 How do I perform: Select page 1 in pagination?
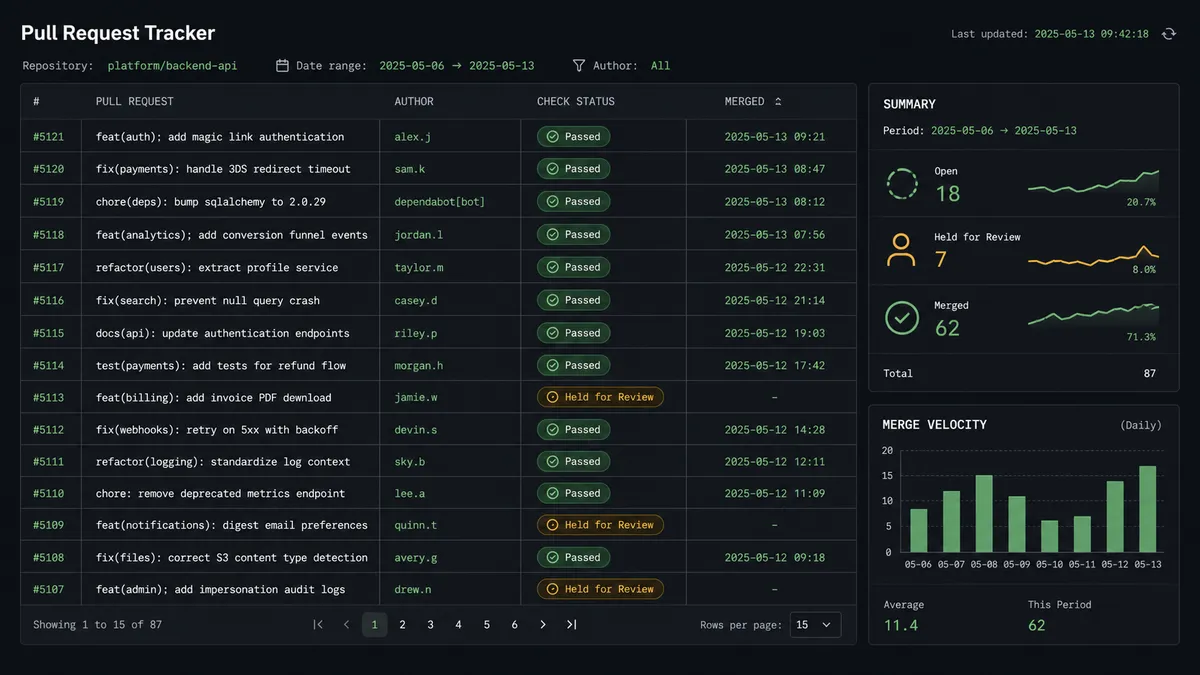click(x=375, y=624)
